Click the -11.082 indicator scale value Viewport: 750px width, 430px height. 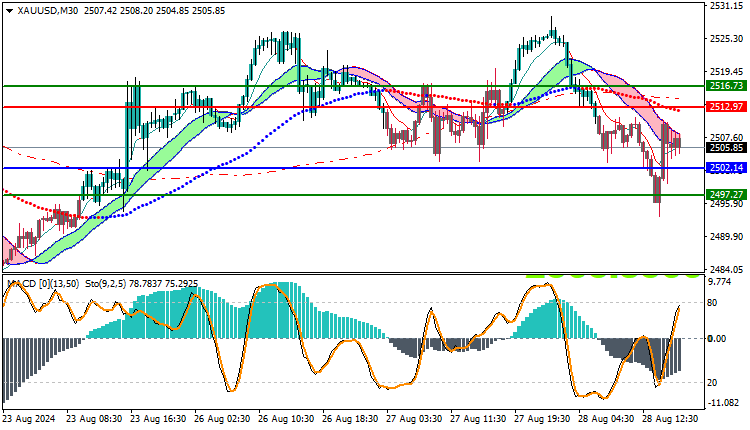click(723, 403)
